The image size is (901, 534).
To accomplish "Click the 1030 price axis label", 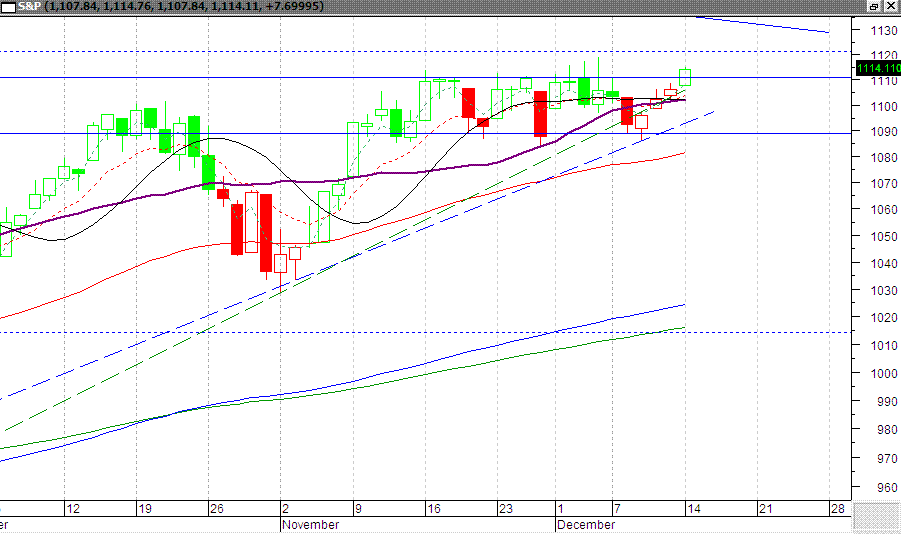I will pos(884,291).
